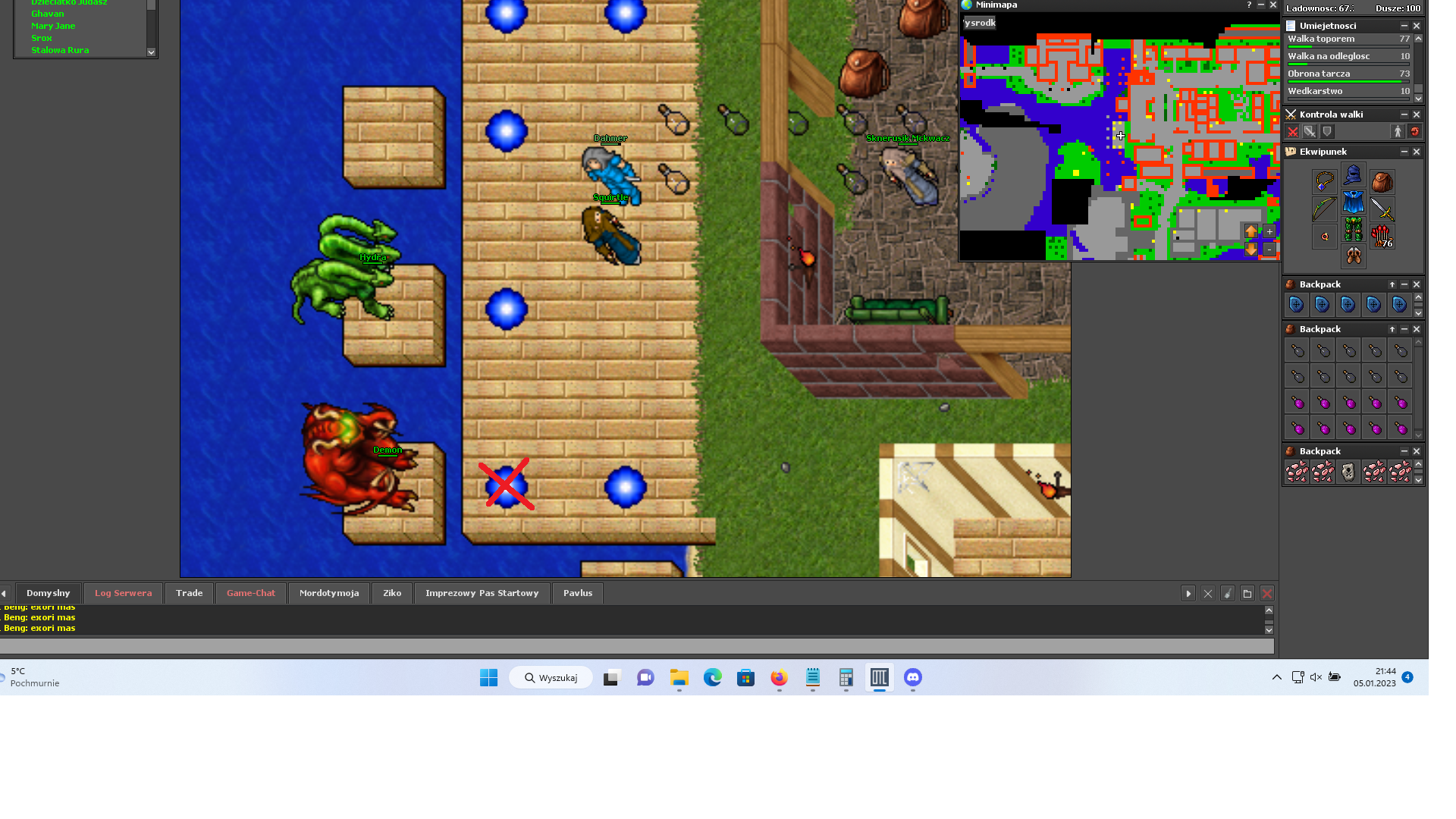Enable balanced fight mode
The width and height of the screenshot is (1456, 819).
pos(1310,132)
